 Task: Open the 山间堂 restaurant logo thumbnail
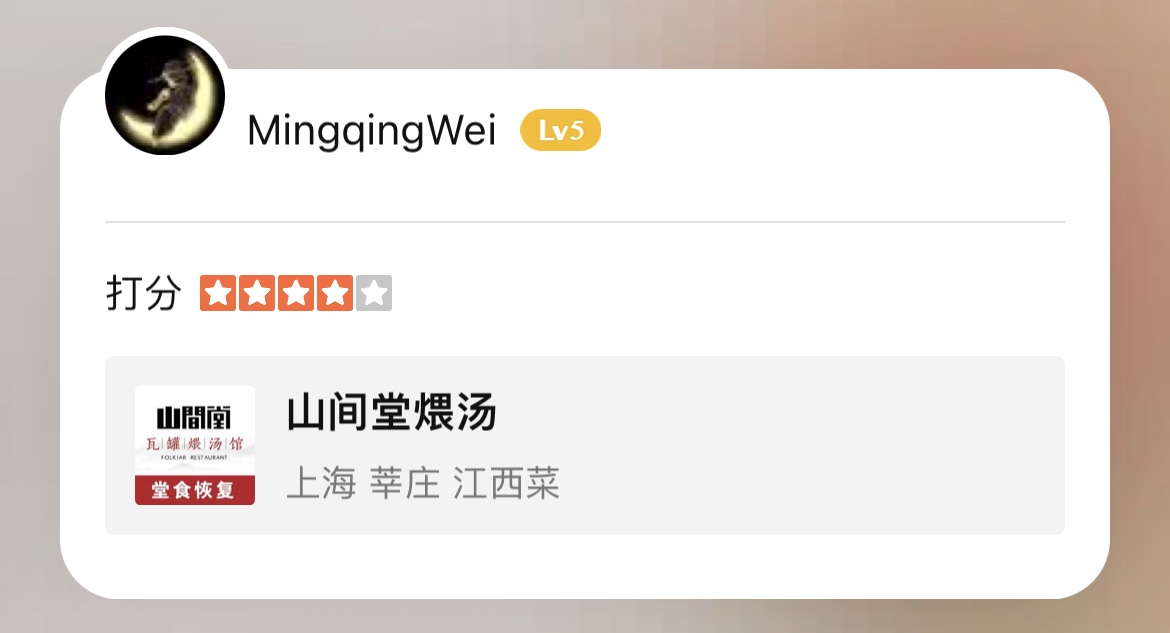(x=195, y=445)
